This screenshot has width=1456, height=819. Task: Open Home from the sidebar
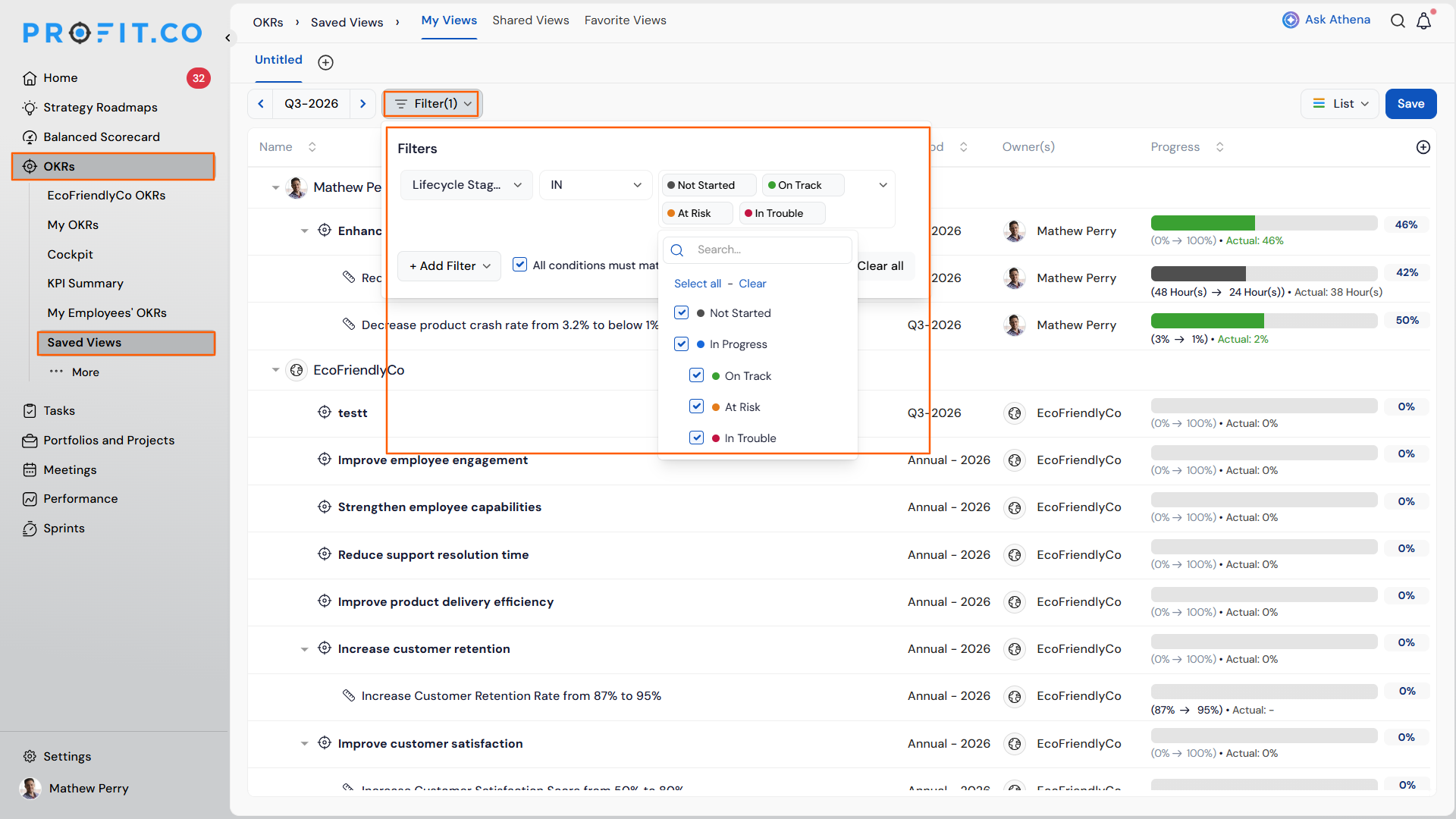tap(61, 78)
